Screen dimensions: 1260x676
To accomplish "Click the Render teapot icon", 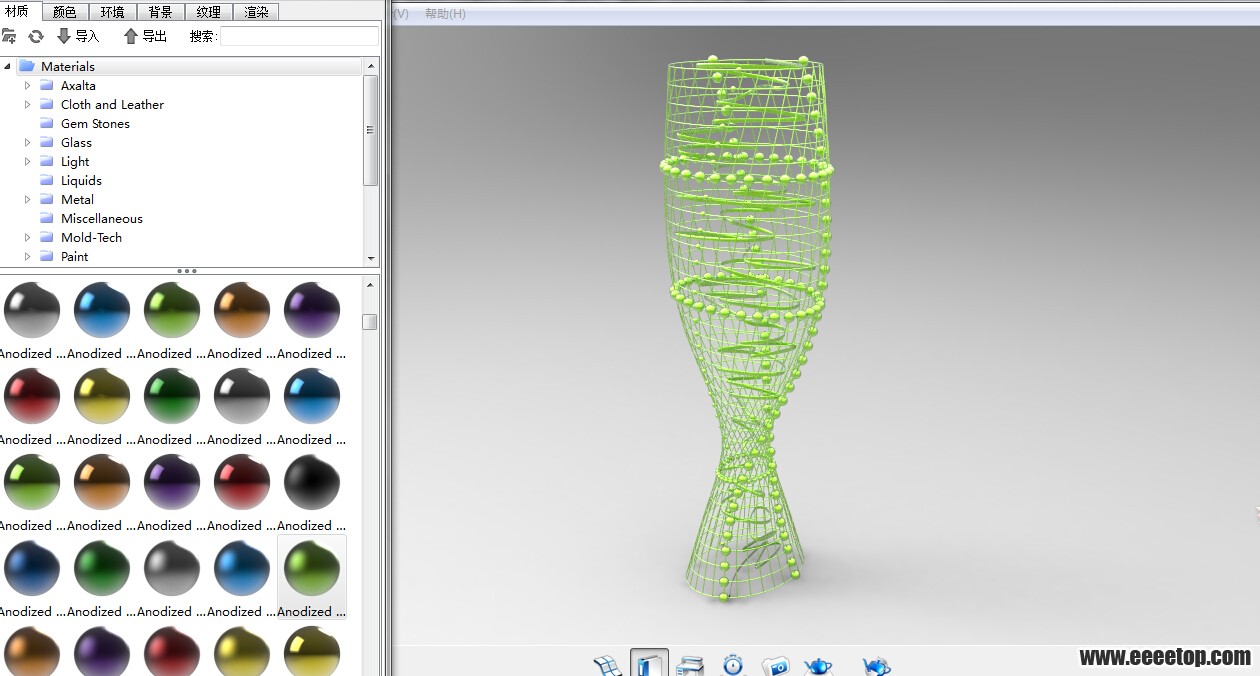I will (x=818, y=666).
